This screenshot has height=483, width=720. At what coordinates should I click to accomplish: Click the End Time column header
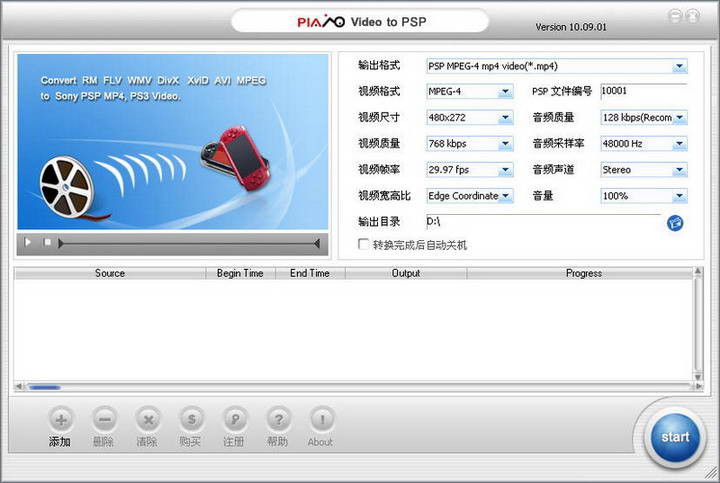[x=310, y=273]
